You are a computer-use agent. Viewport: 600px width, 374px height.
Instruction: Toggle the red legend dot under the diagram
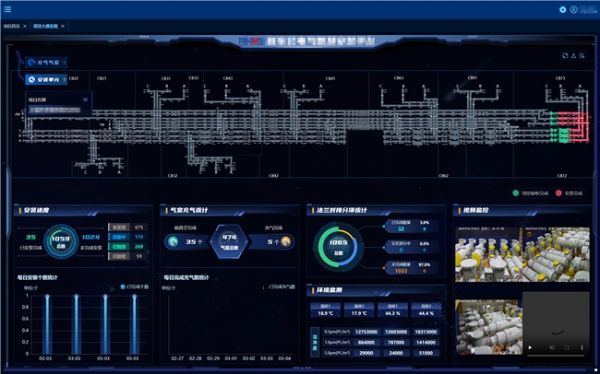click(x=559, y=193)
